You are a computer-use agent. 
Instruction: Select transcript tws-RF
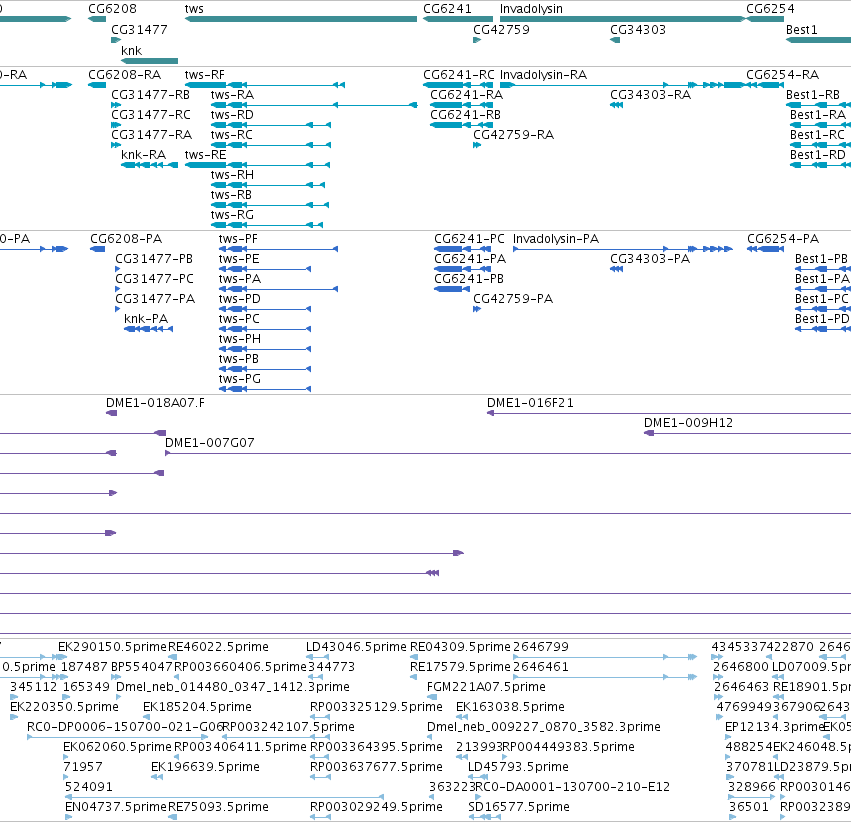[265, 85]
